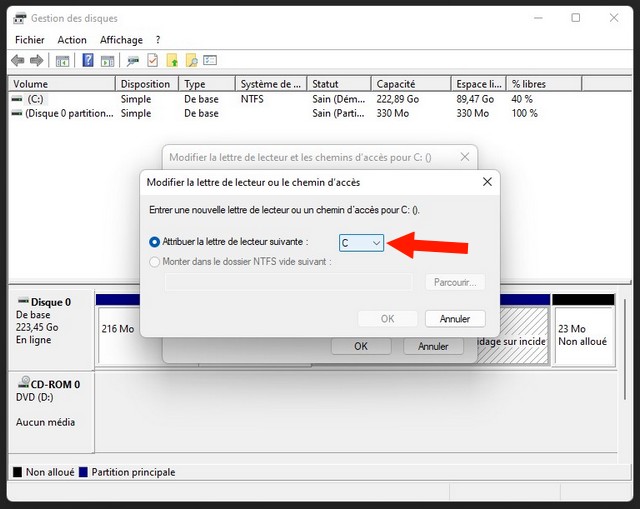Image resolution: width=640 pixels, height=509 pixels.
Task: Click the yellow folder icon with green arrow
Action: tap(172, 61)
